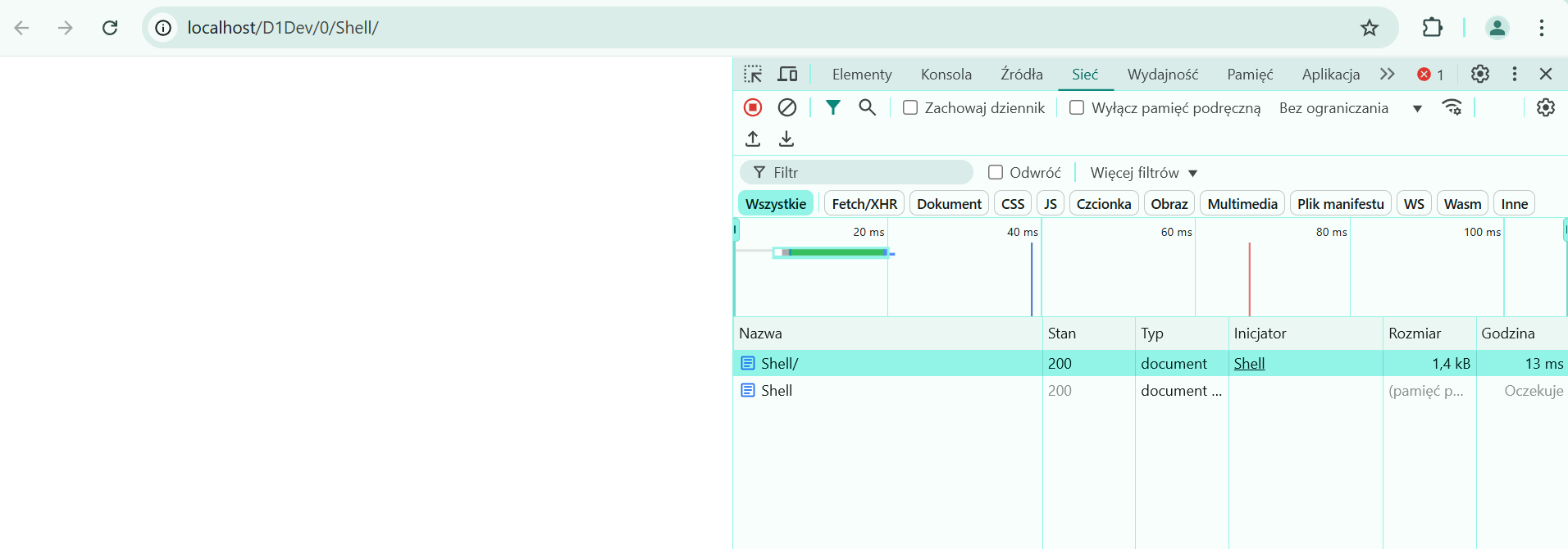Switch to Pamięć tab
This screenshot has height=549, width=1568.
[1250, 75]
